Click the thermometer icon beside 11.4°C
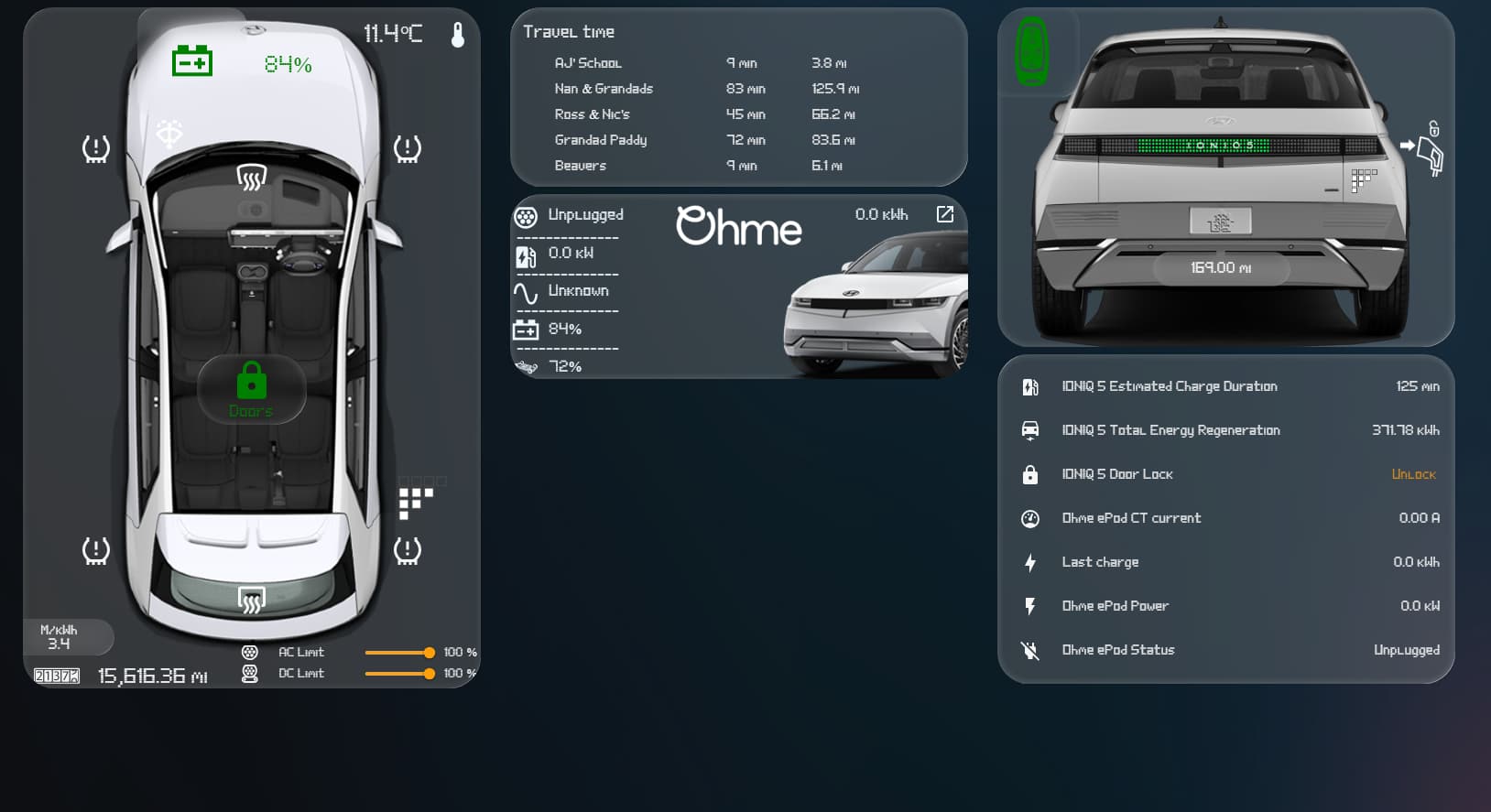1491x812 pixels. 458,35
